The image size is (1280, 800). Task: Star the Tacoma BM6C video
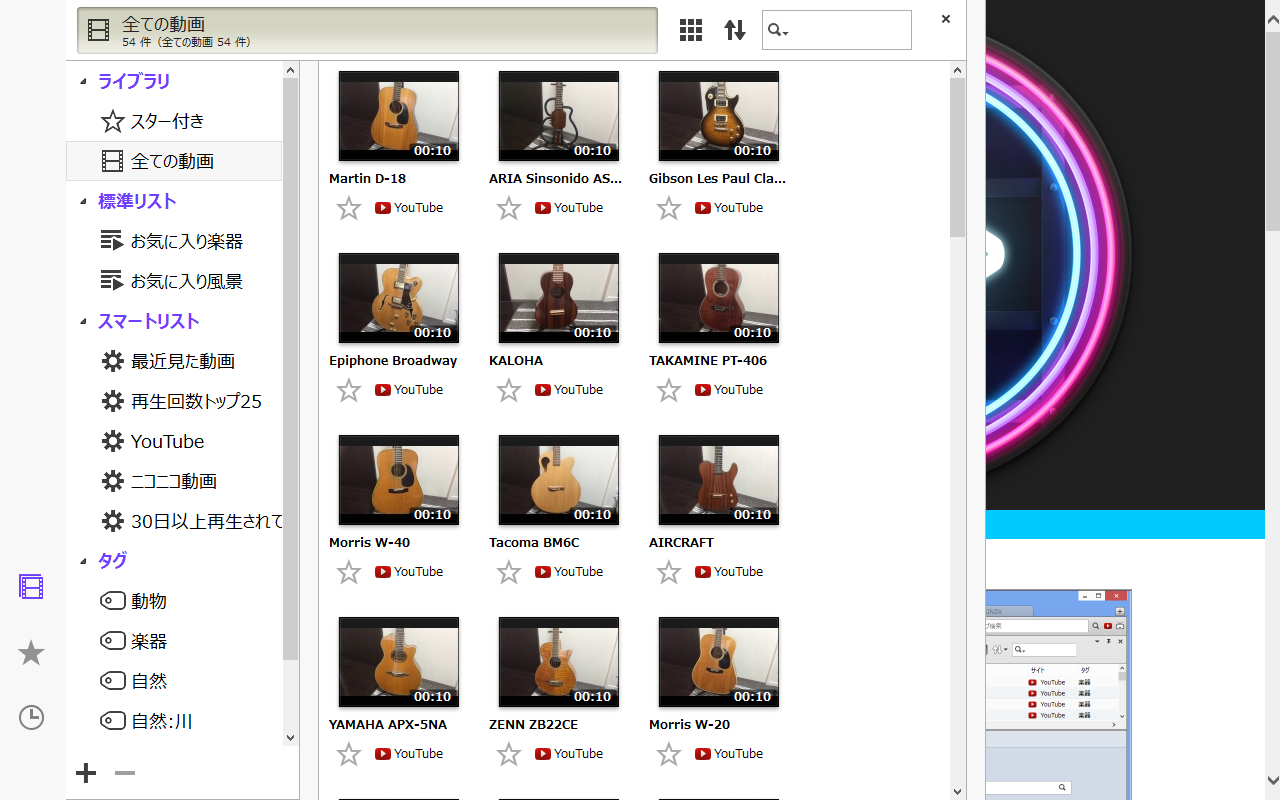point(509,572)
